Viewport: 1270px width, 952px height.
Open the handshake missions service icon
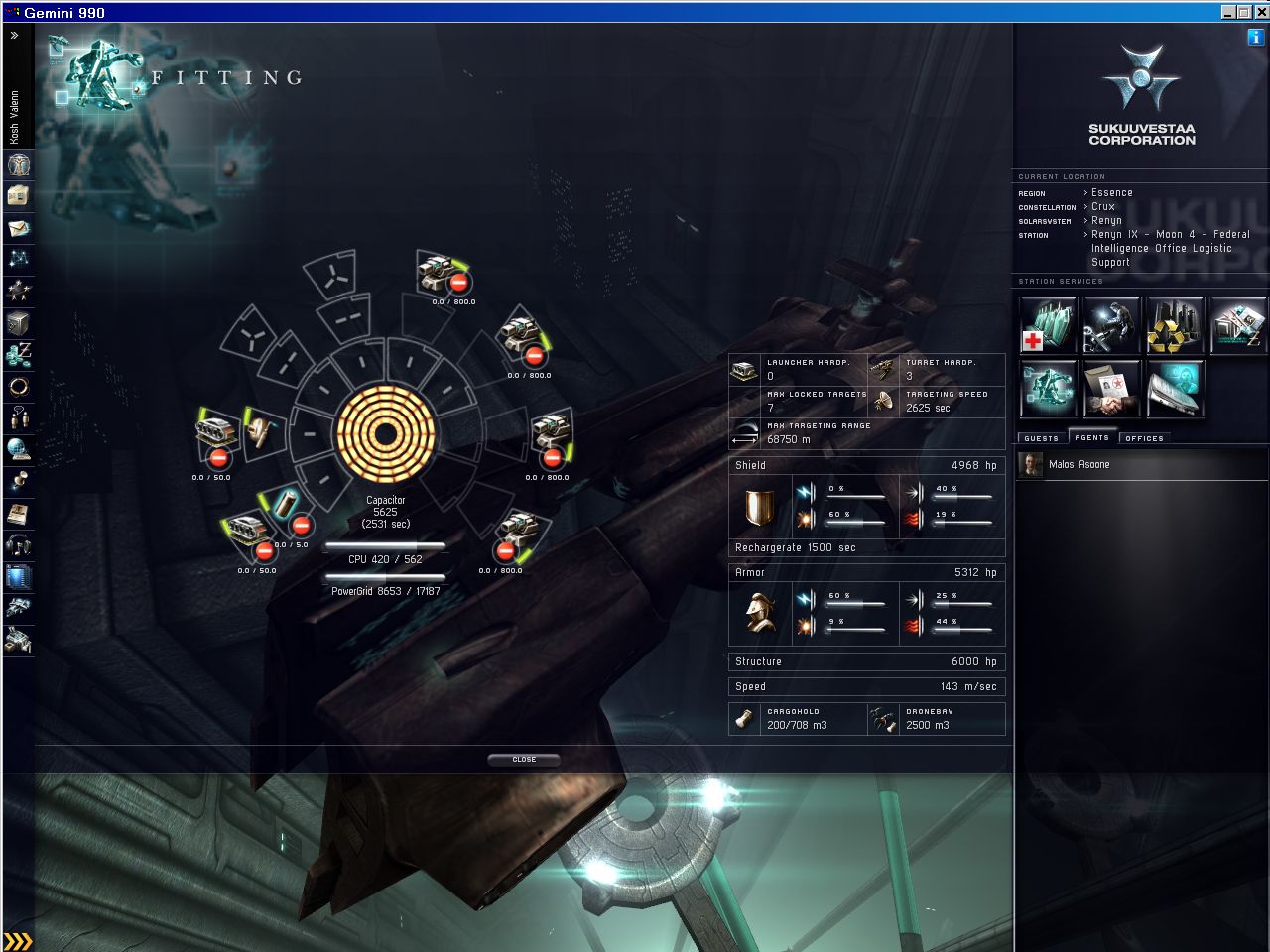pyautogui.click(x=1111, y=388)
